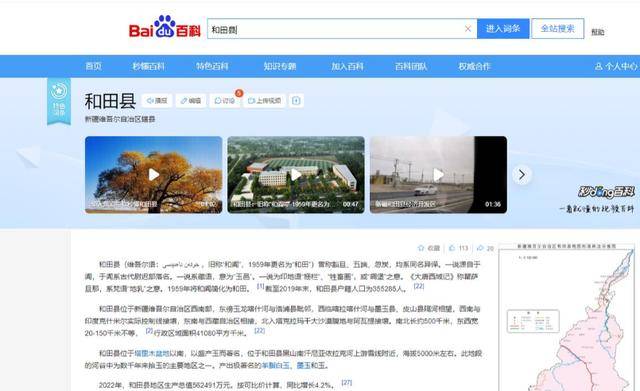The width and height of the screenshot is (640, 391).
Task: Open the Hotan County map image
Action: click(x=567, y=317)
